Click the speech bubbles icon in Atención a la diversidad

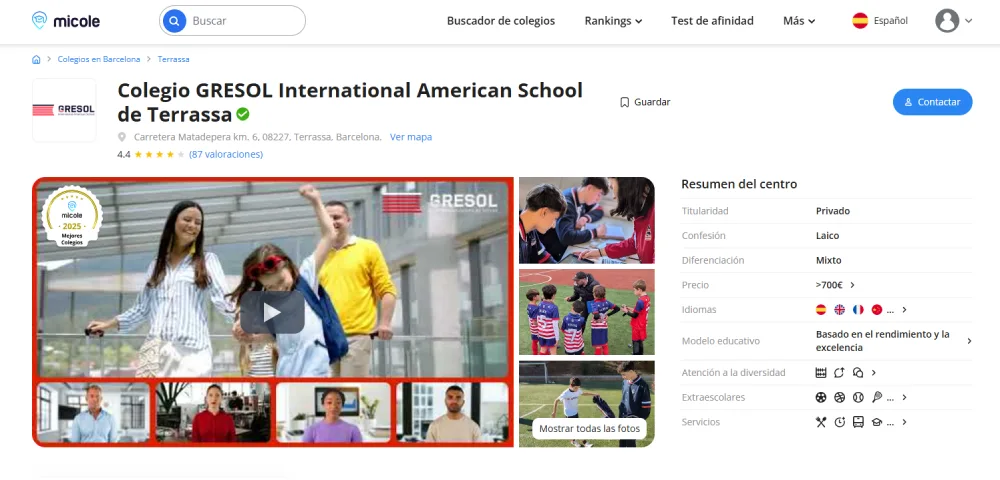(858, 373)
